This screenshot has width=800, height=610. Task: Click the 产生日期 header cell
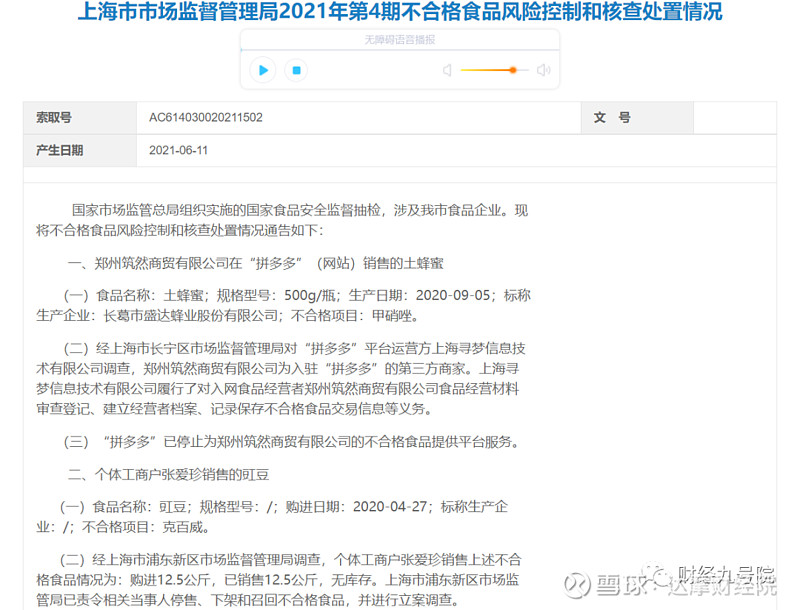click(x=80, y=150)
